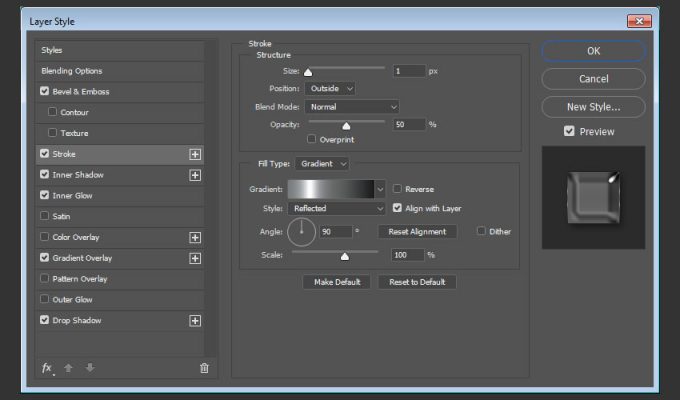Uncheck the Gradient Overlay checkbox
The height and width of the screenshot is (400, 680).
44,257
